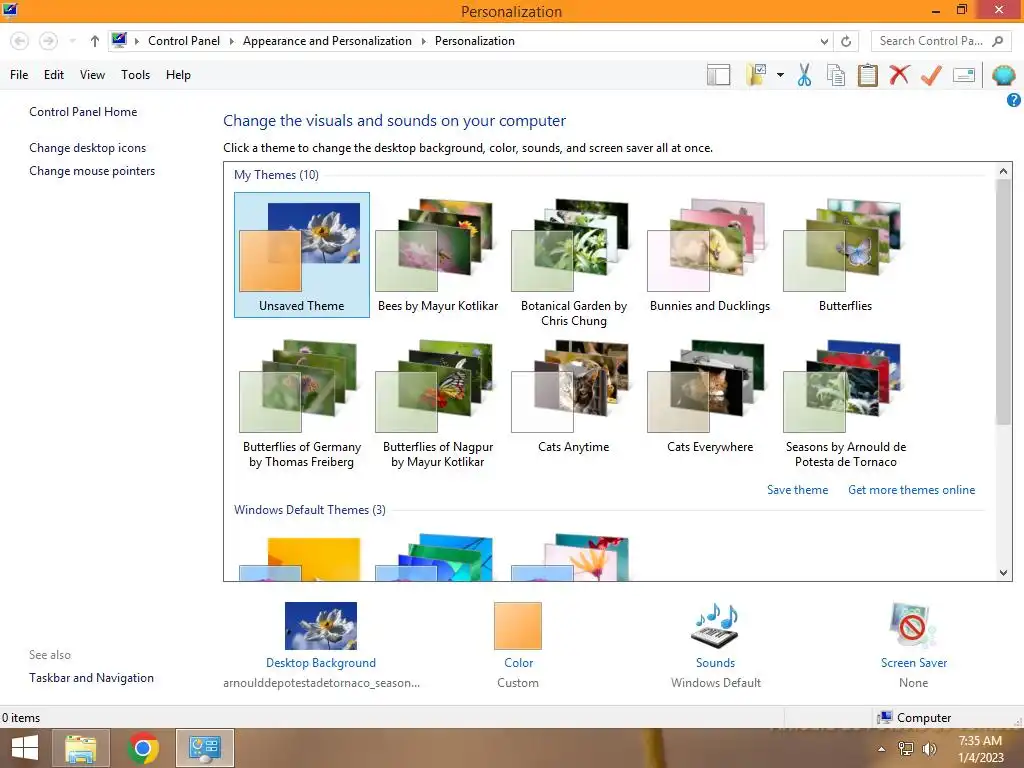Apply Seasons by Arnould de Potesta de Tornaco theme
This screenshot has width=1024, height=768.
[x=845, y=404]
